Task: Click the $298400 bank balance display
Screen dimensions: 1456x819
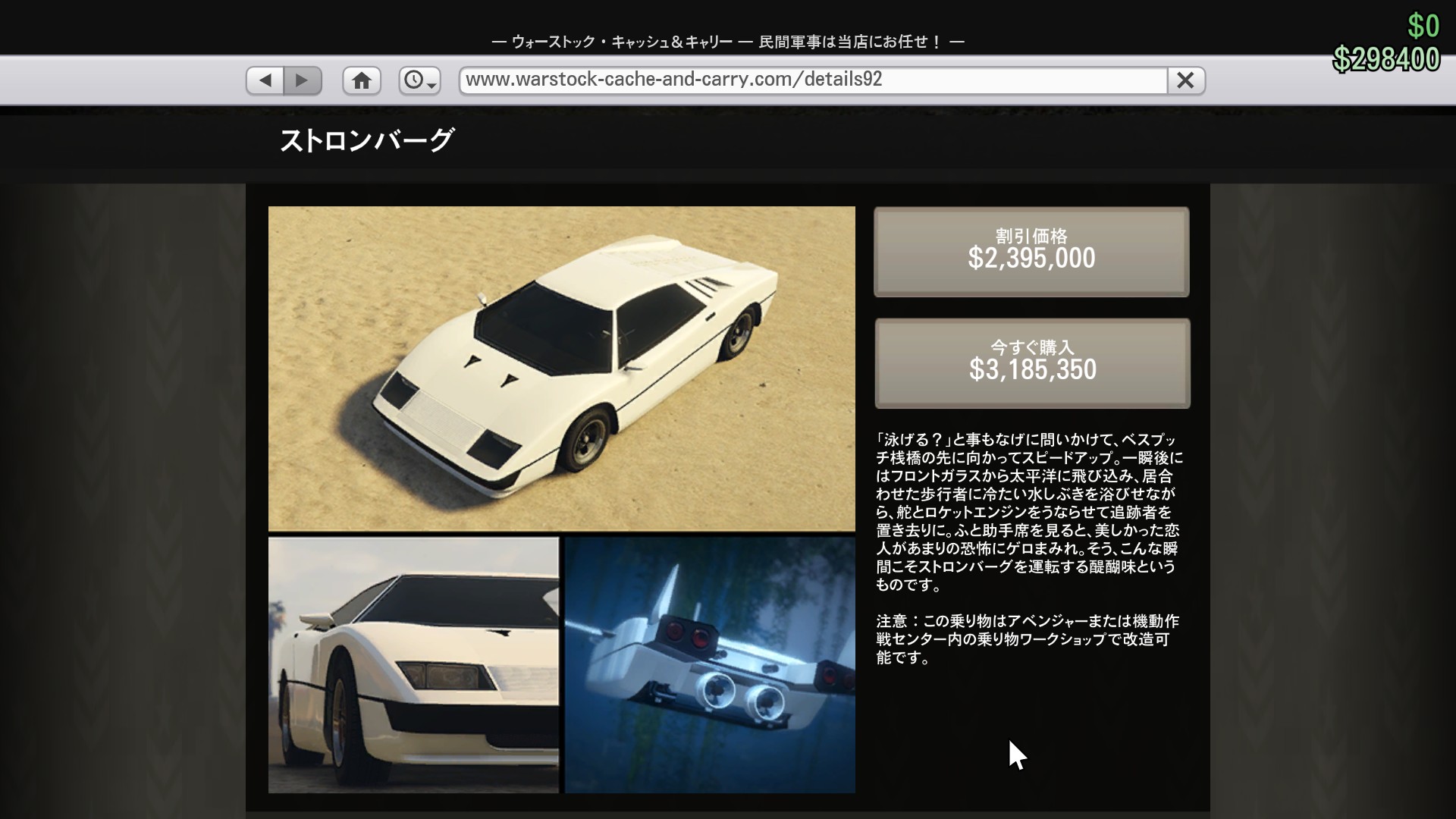Action: coord(1386,59)
